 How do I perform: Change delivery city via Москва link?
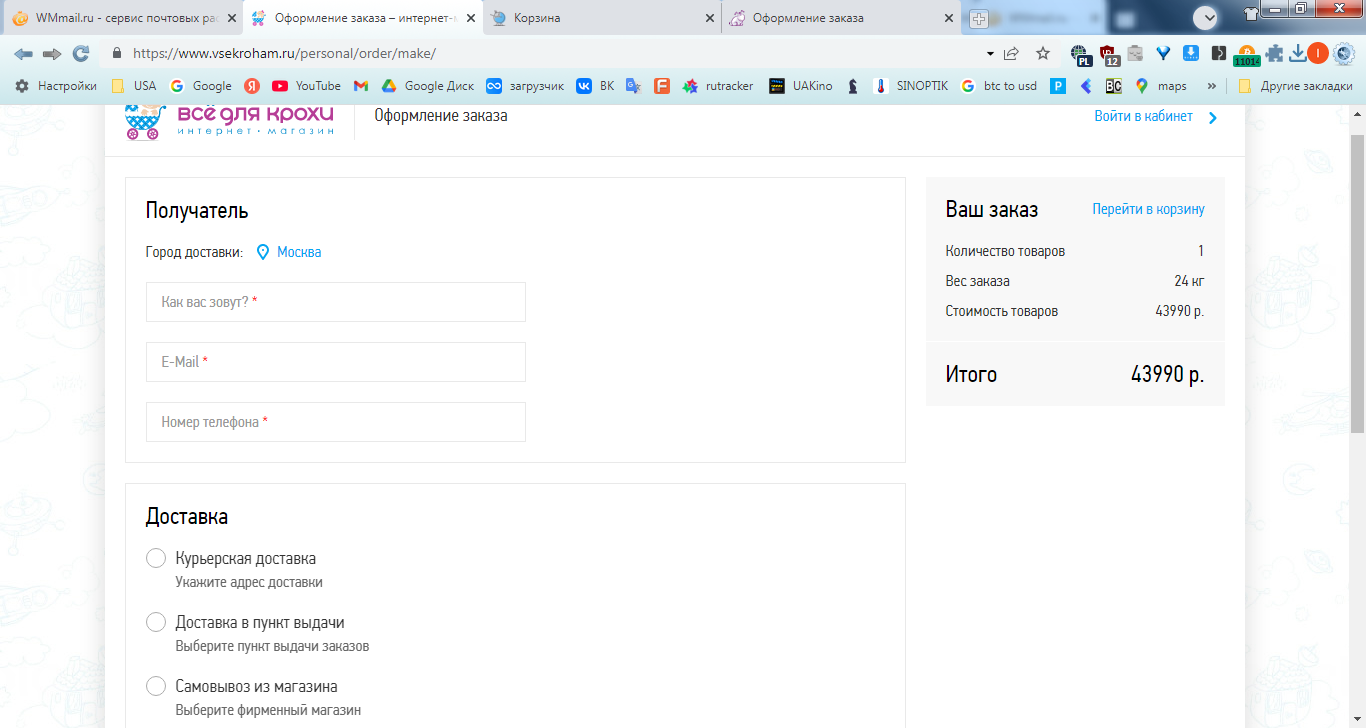click(x=299, y=252)
